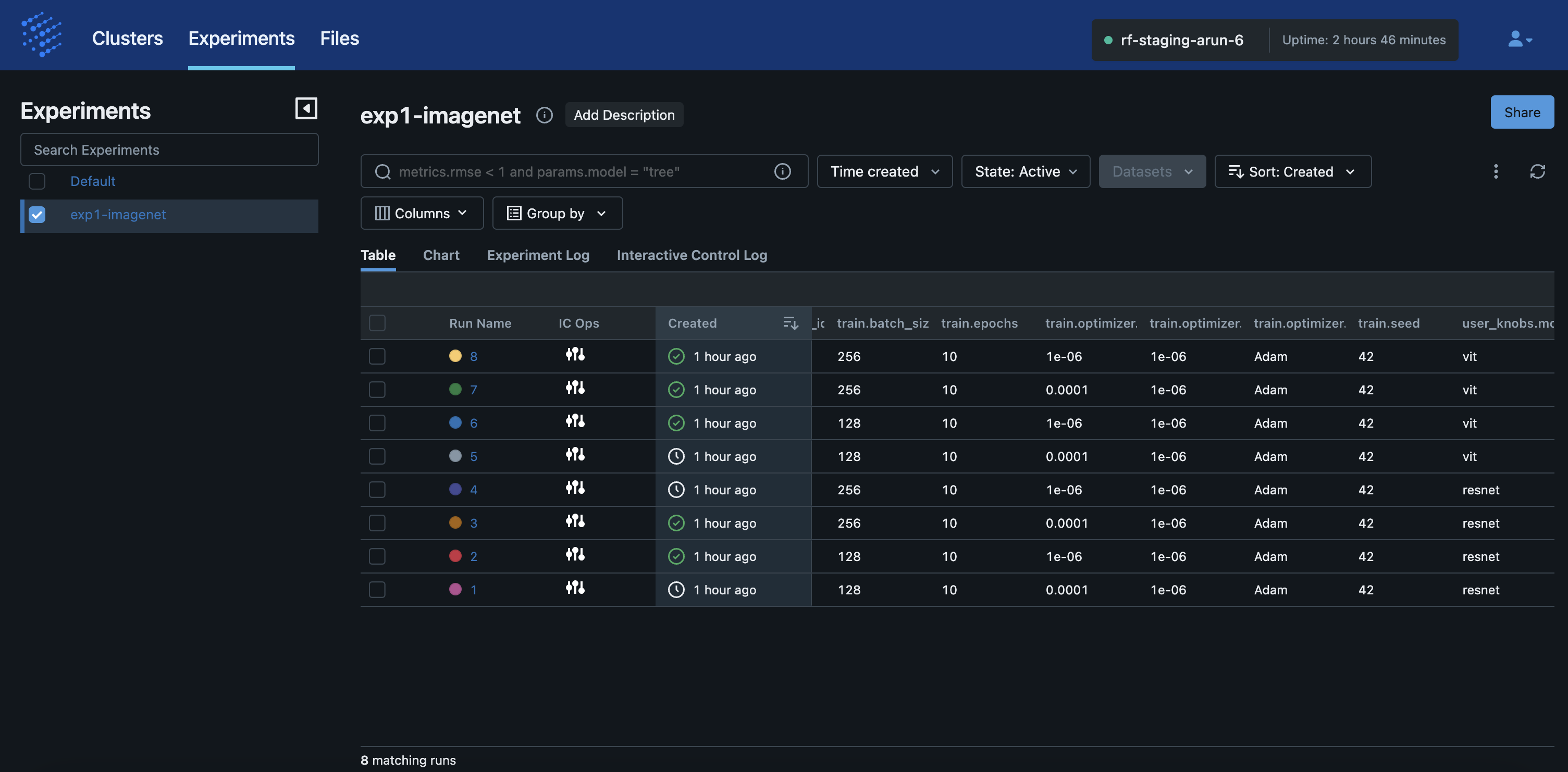
Task: Select the checkbox for run 5
Action: (x=377, y=456)
